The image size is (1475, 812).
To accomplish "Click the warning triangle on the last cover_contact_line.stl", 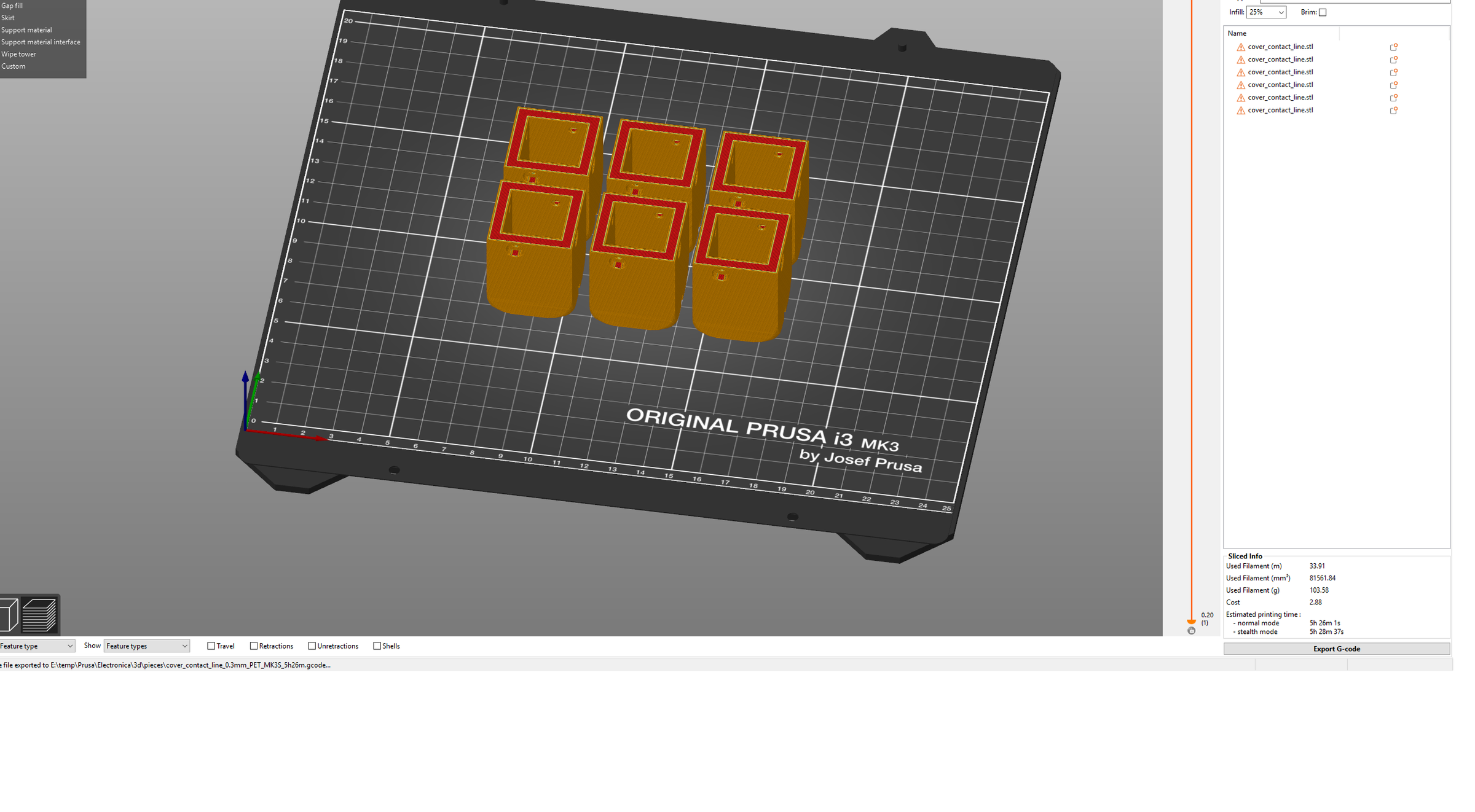I will point(1241,110).
